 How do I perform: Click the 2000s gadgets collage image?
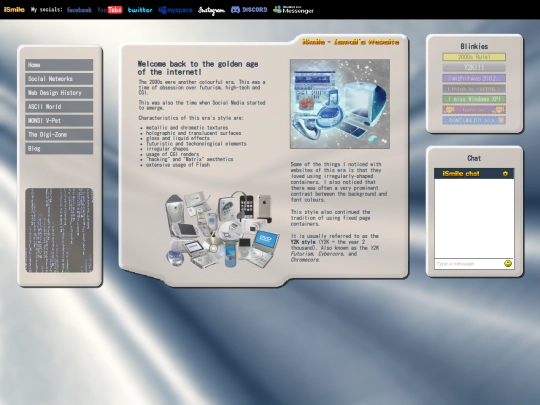click(222, 229)
